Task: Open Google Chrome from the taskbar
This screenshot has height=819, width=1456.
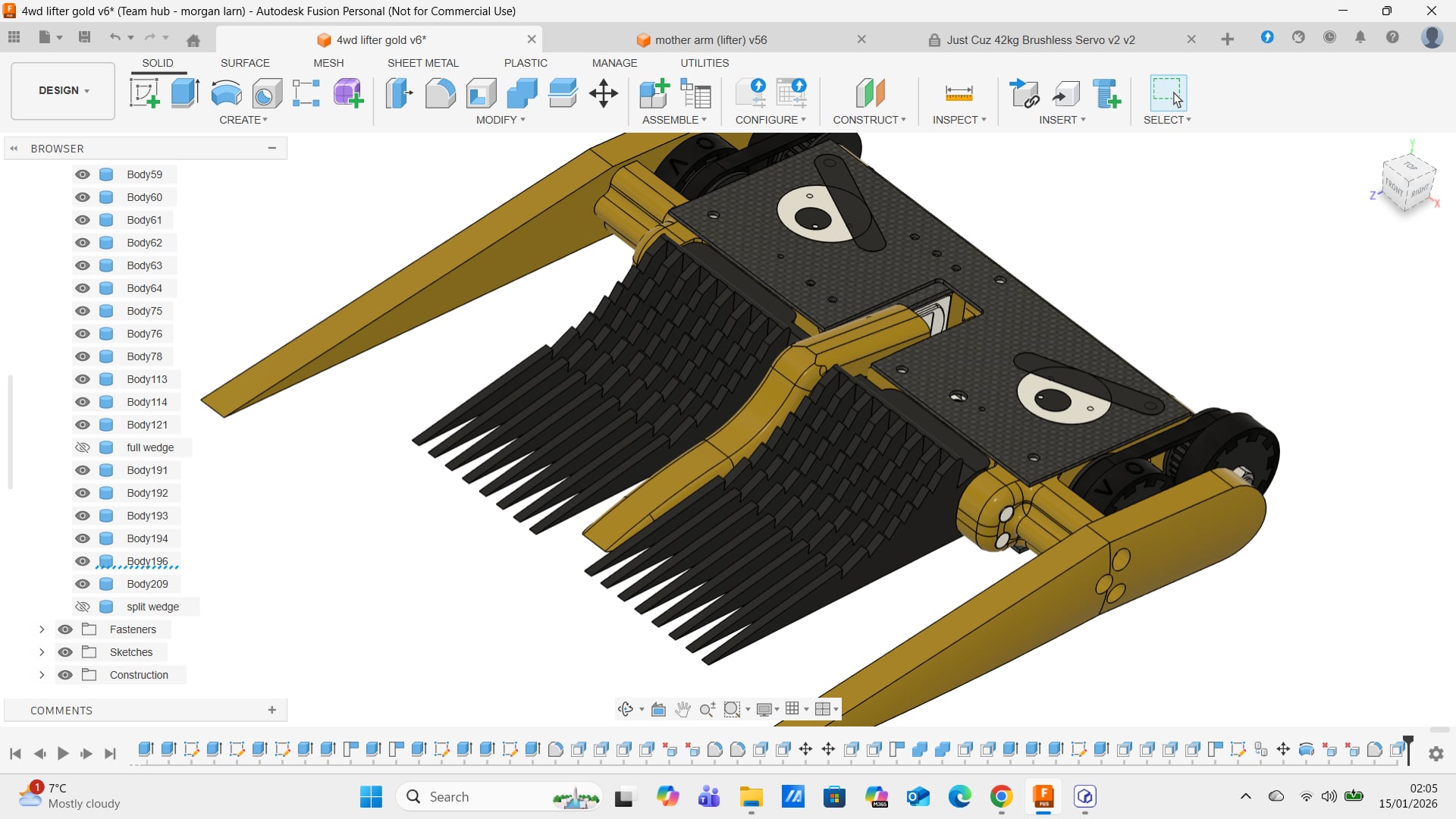Action: 1001,796
